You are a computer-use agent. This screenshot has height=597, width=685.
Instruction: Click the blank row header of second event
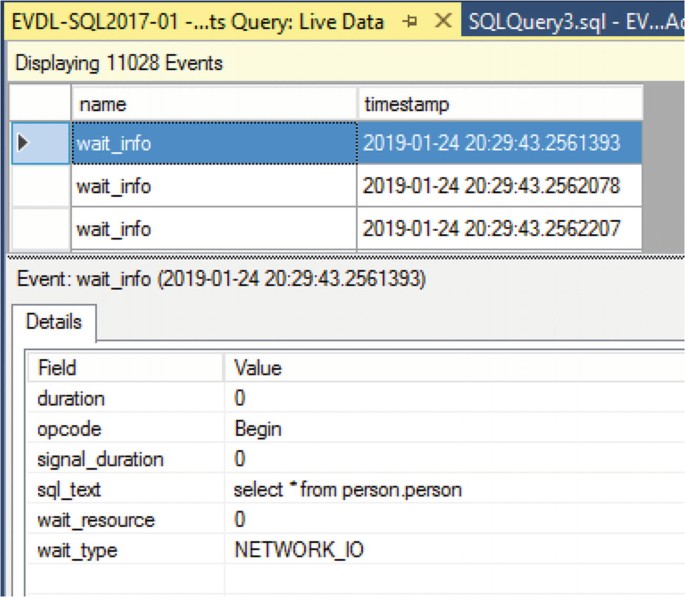39,186
